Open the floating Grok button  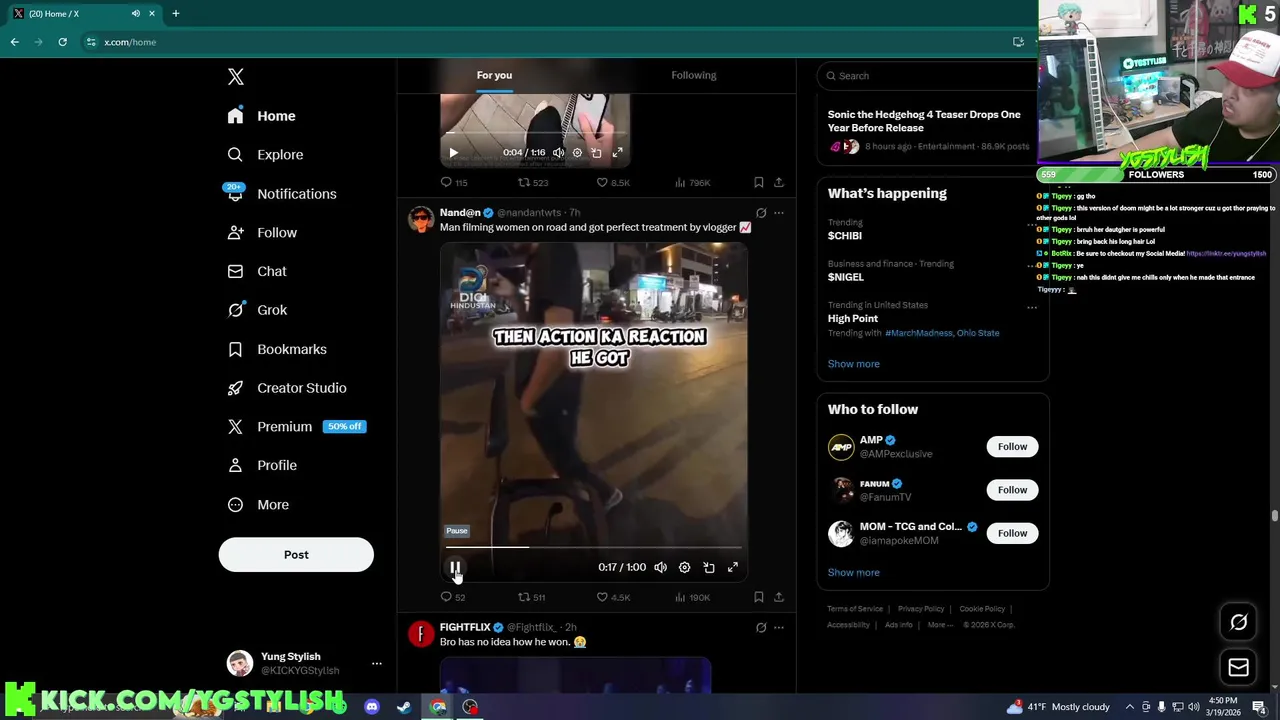[x=1238, y=623]
